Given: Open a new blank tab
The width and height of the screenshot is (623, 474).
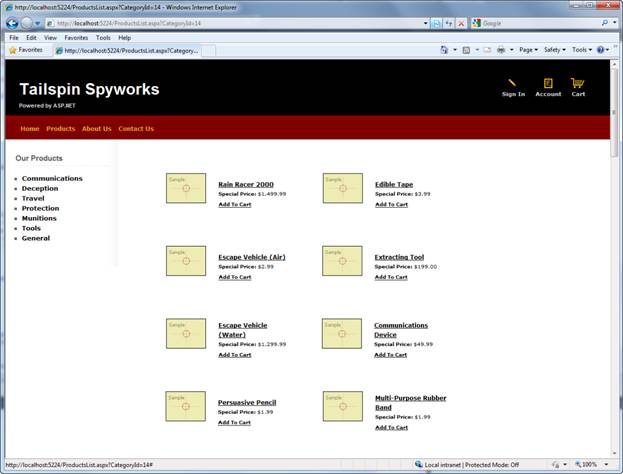Looking at the screenshot, I should pyautogui.click(x=209, y=51).
